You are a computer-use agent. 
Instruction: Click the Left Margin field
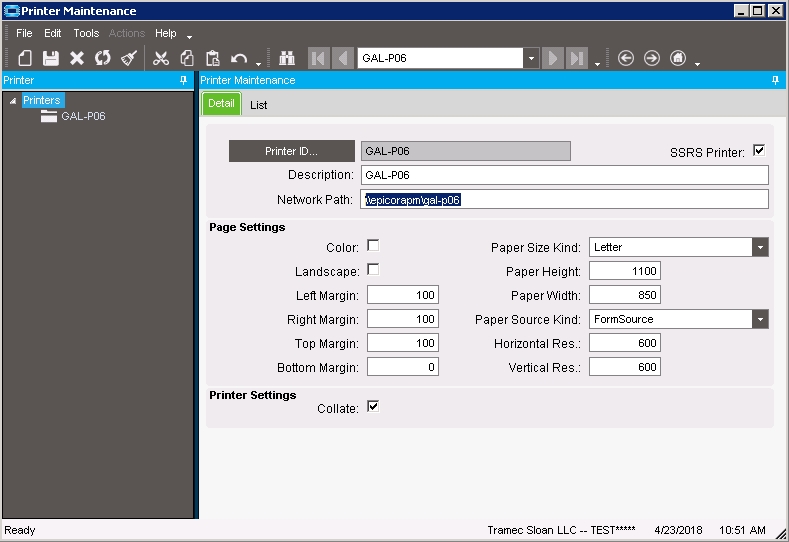(403, 295)
